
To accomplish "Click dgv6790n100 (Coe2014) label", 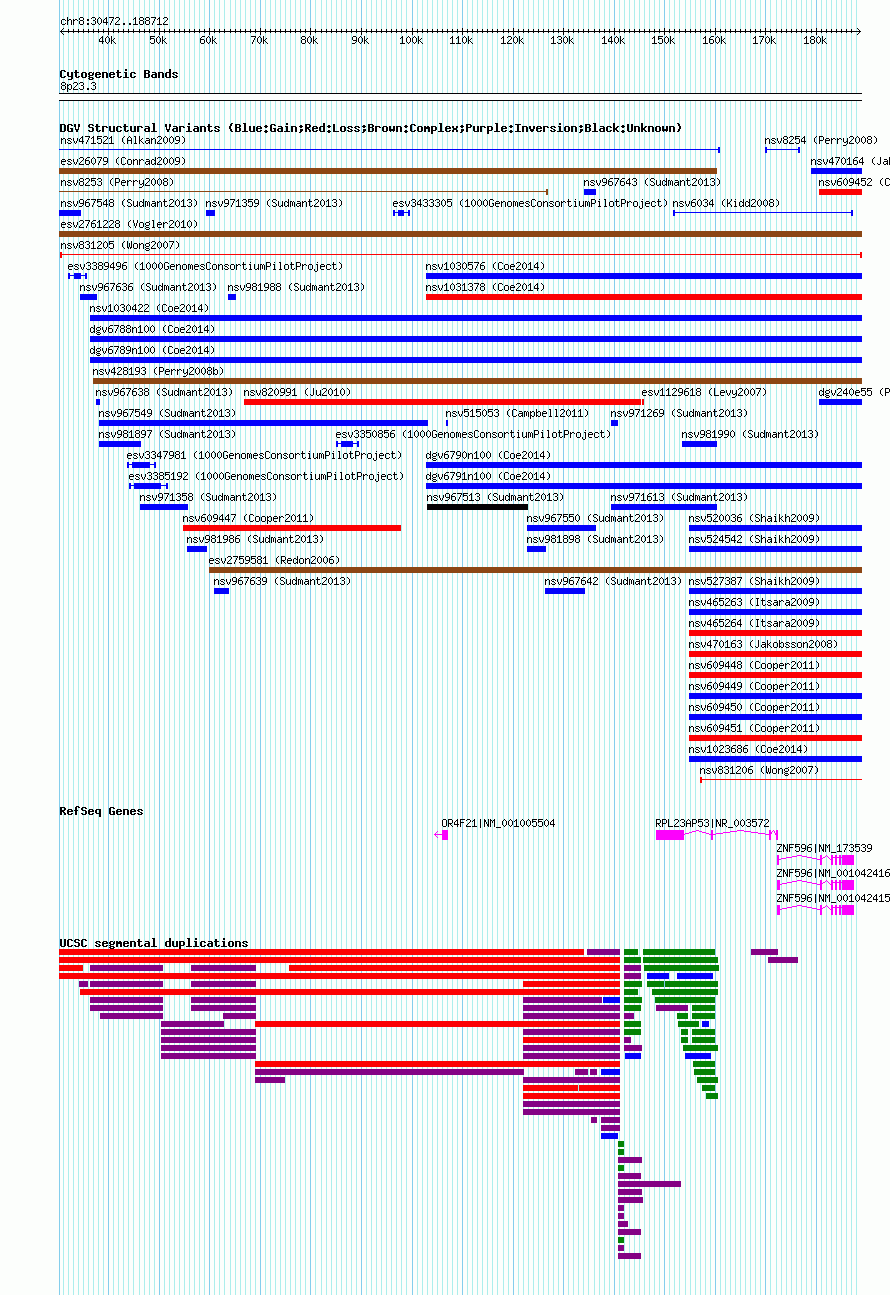I will coord(489,456).
